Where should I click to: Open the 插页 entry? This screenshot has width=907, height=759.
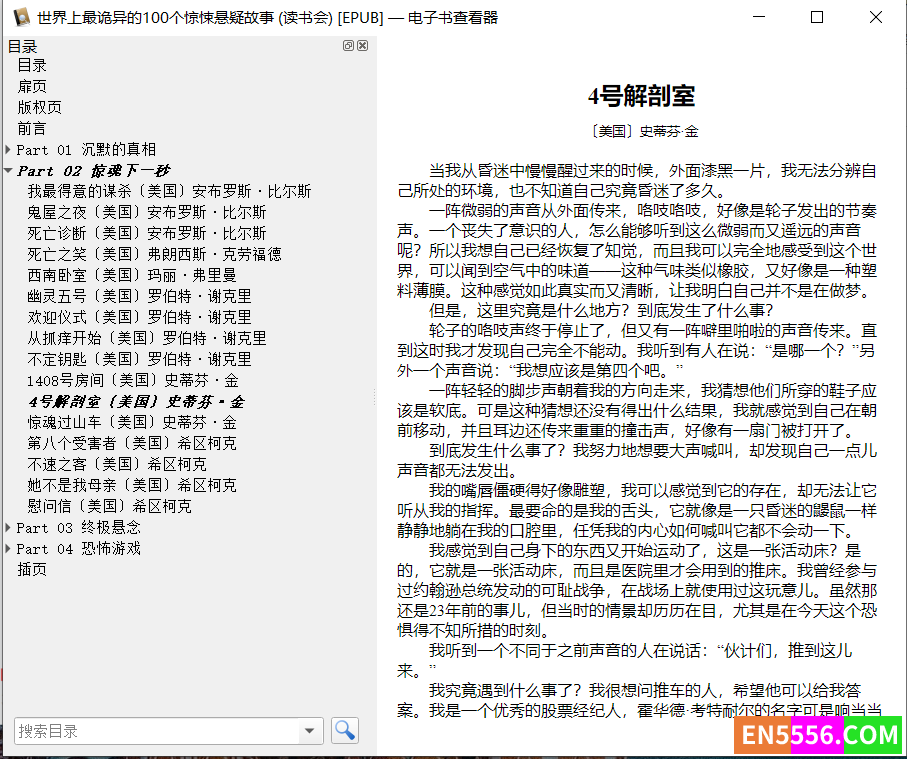point(32,569)
